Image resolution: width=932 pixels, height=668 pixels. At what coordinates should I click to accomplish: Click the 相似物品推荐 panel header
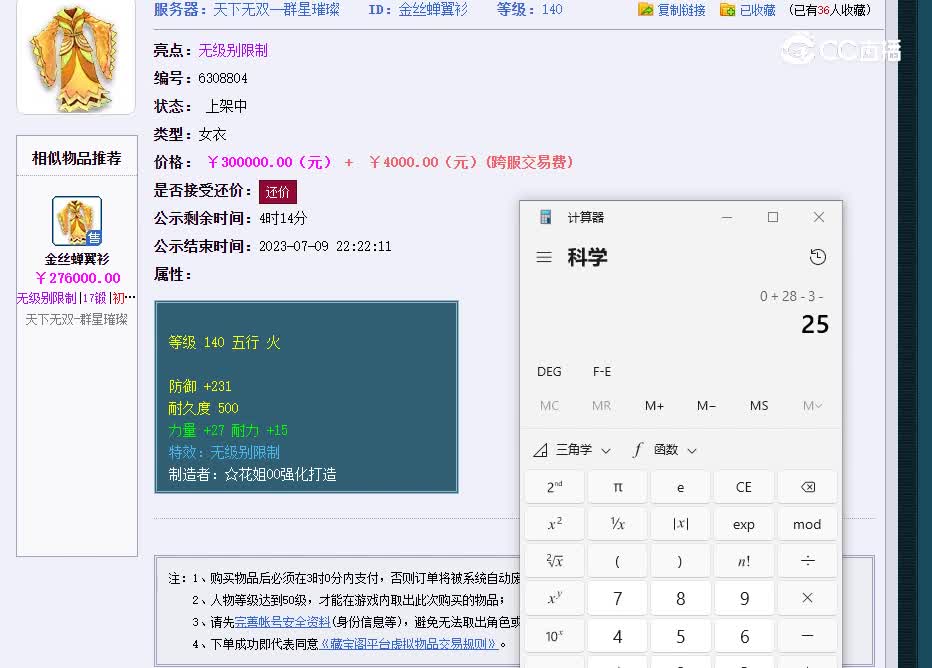[x=77, y=158]
